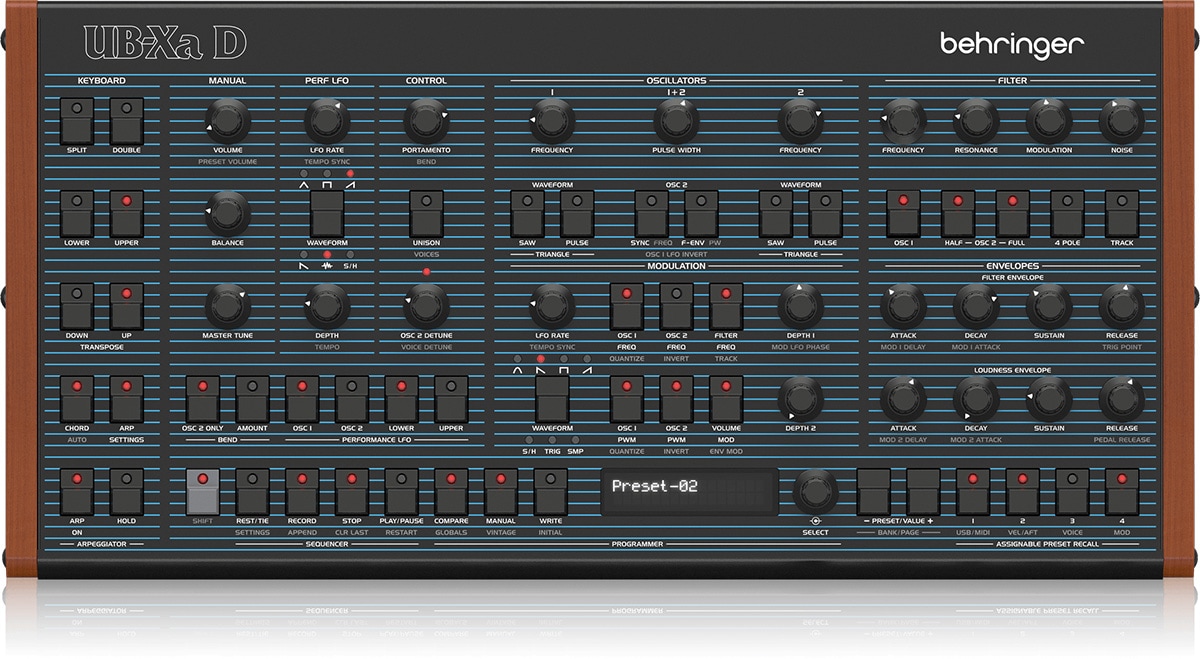1200x659 pixels.
Task: Click the DEPTH 1 knob
Action: point(801,304)
